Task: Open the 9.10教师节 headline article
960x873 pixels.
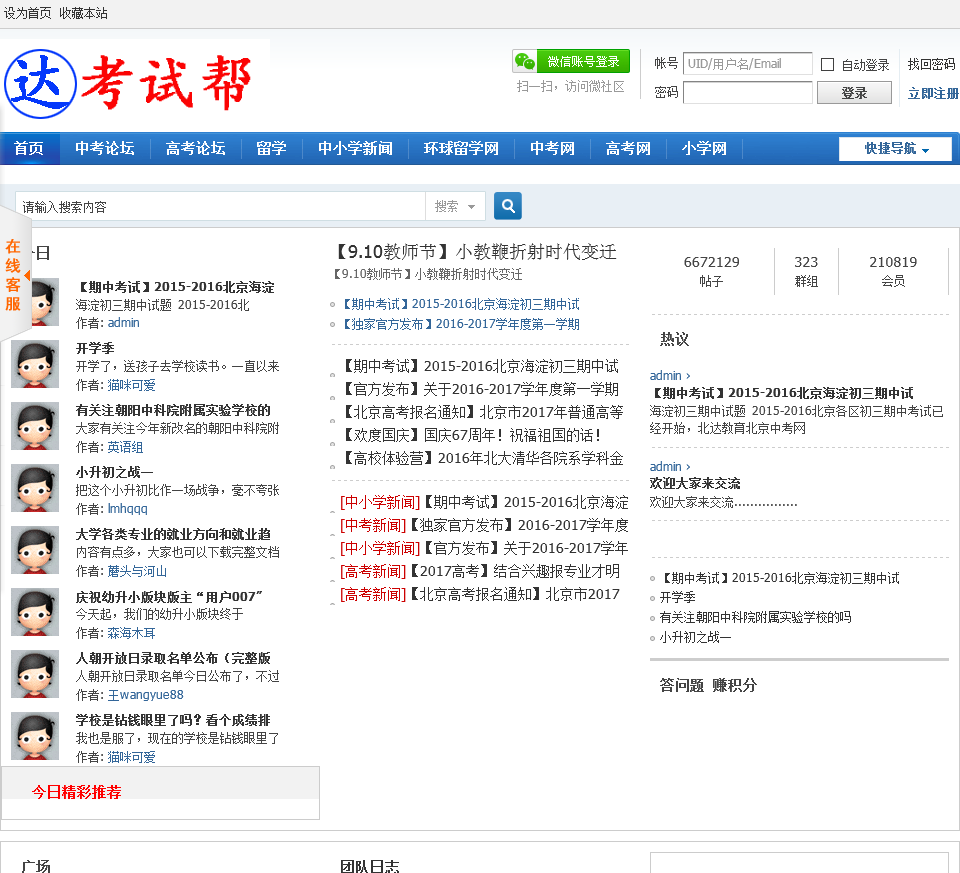Action: (475, 251)
